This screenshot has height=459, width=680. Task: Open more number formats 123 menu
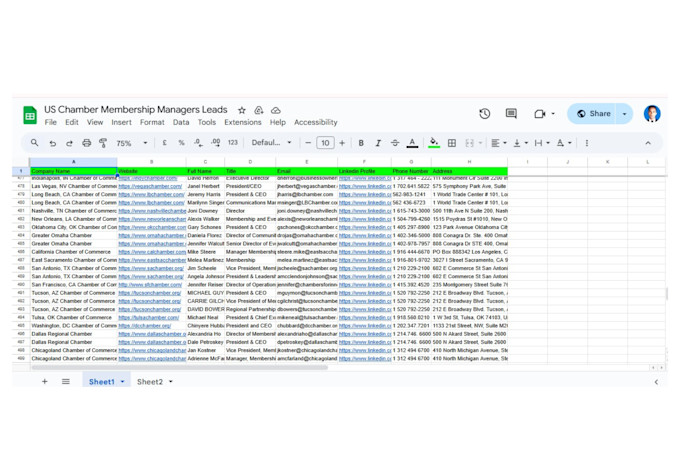(x=233, y=142)
